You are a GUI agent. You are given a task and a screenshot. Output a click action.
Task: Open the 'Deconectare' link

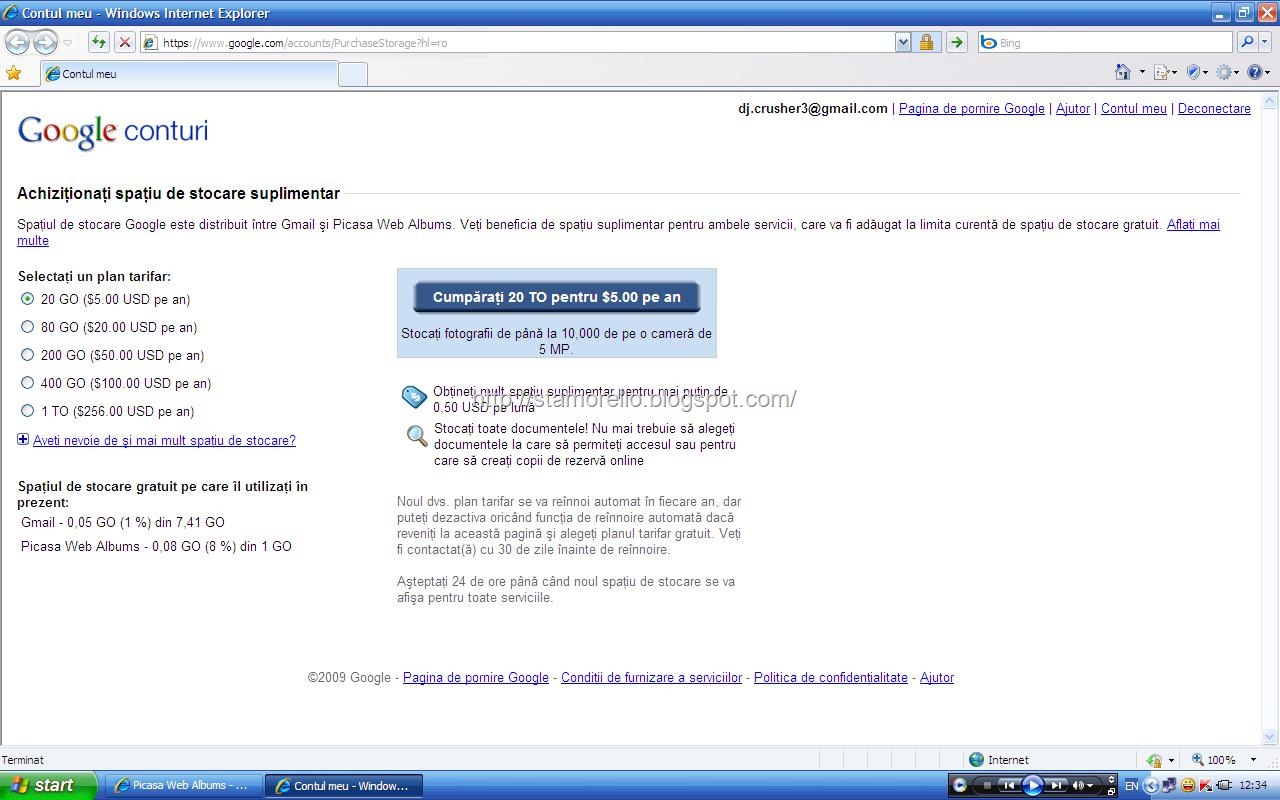(x=1214, y=109)
